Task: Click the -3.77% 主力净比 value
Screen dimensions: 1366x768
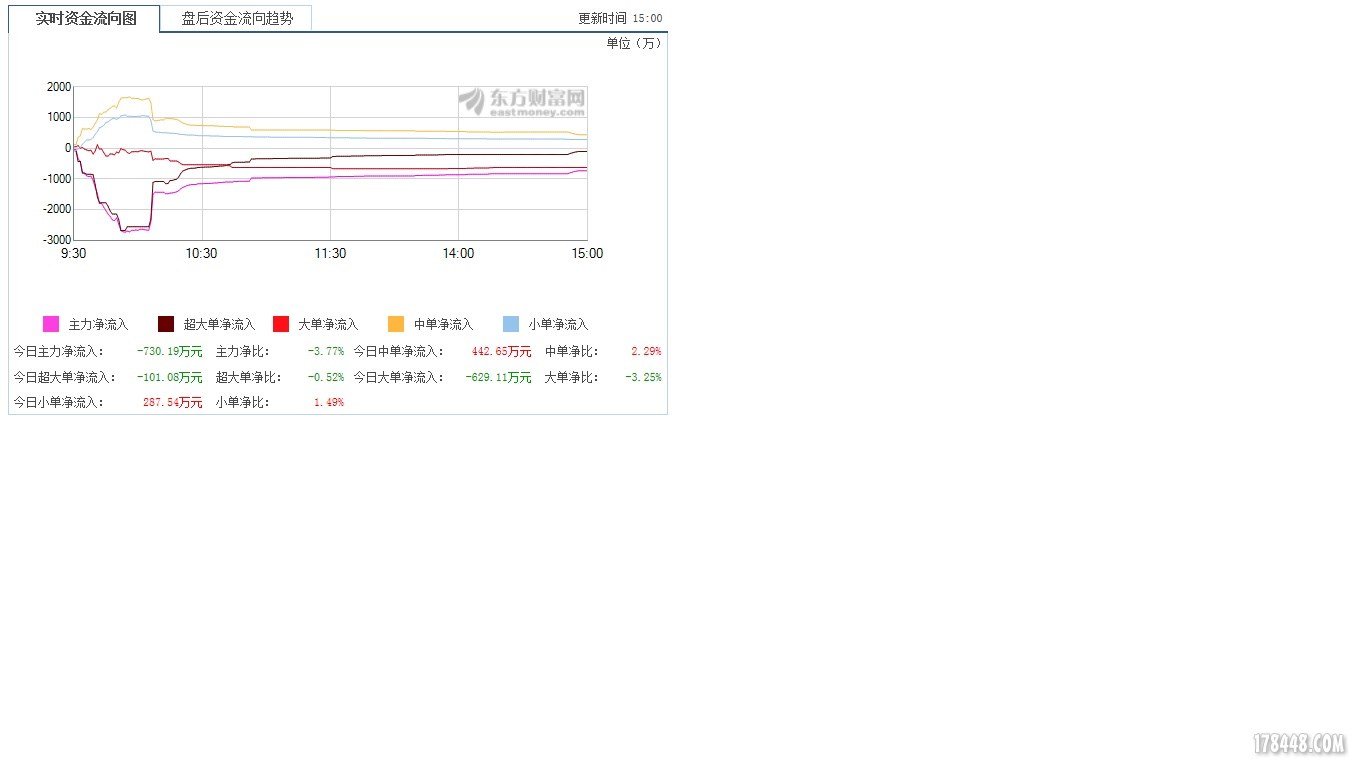Action: click(x=326, y=352)
